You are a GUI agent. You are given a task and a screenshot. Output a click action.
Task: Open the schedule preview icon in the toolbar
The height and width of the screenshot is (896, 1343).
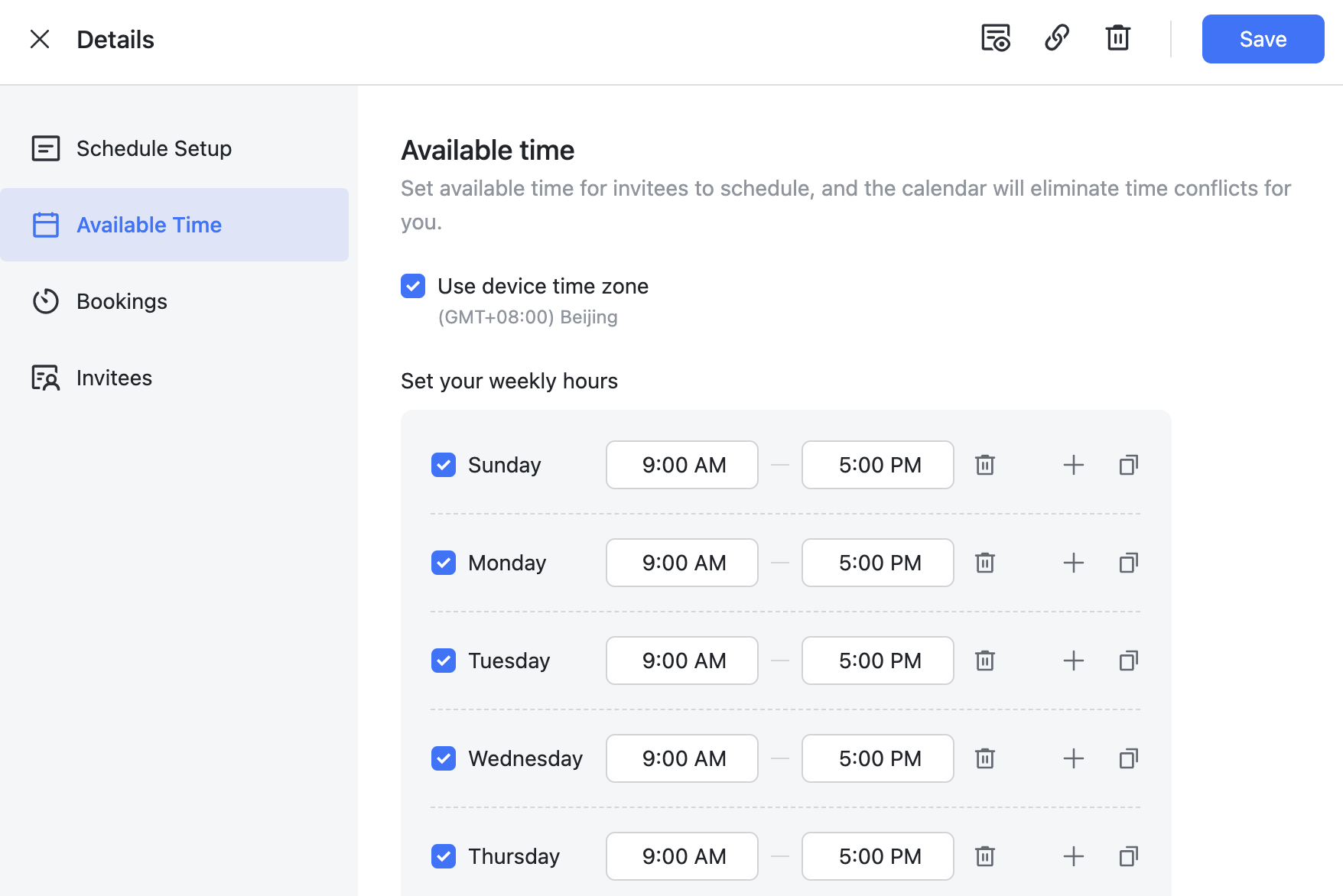(994, 37)
